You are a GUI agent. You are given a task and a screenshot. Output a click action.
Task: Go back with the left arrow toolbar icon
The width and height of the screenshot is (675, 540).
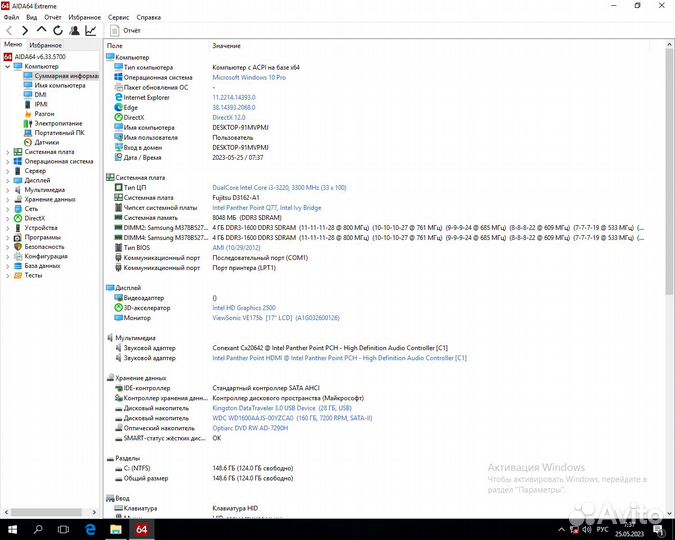click(9, 31)
